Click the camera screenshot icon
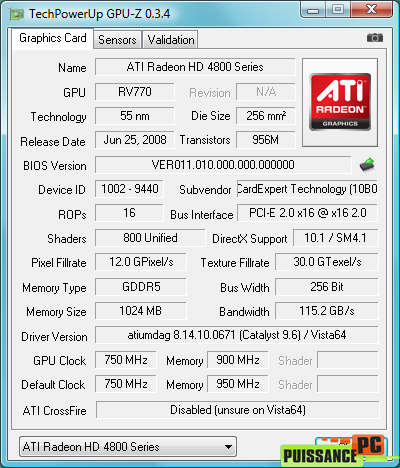 (x=375, y=38)
